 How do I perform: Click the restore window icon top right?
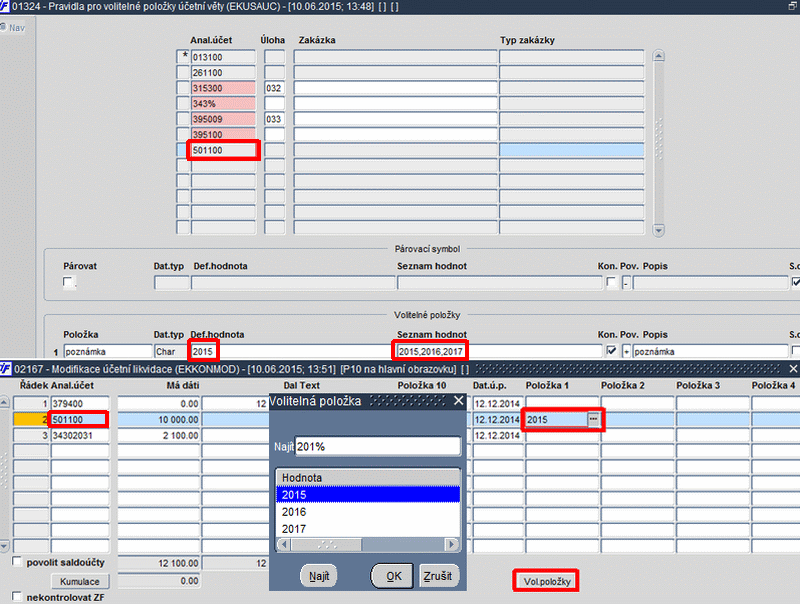(x=792, y=7)
